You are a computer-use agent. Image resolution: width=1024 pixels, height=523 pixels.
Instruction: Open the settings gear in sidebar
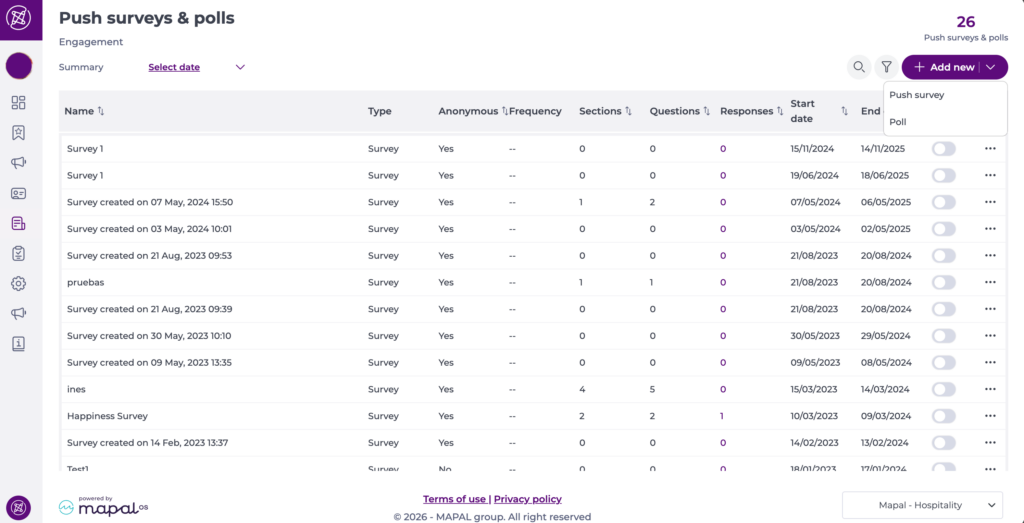18,284
